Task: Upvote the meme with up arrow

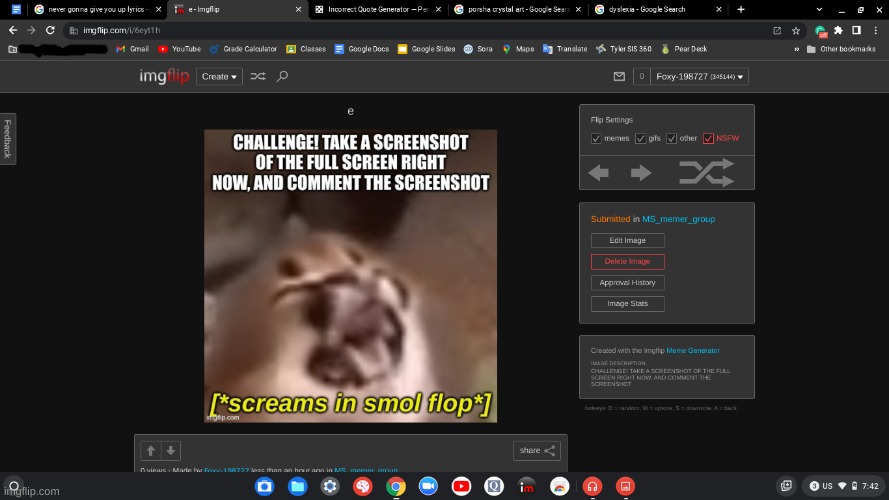Action: (x=151, y=451)
